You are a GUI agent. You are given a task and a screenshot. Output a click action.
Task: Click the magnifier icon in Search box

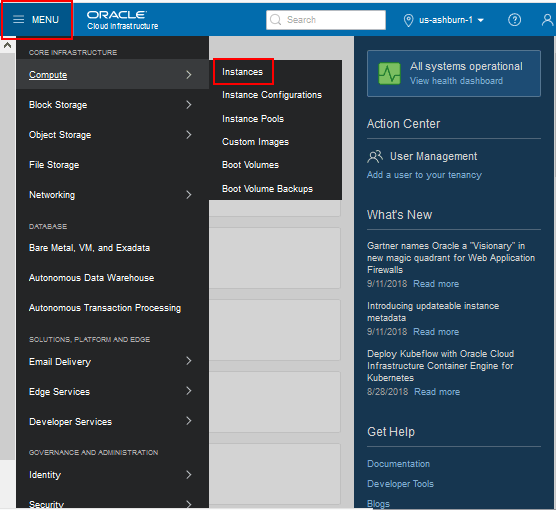coord(276,20)
